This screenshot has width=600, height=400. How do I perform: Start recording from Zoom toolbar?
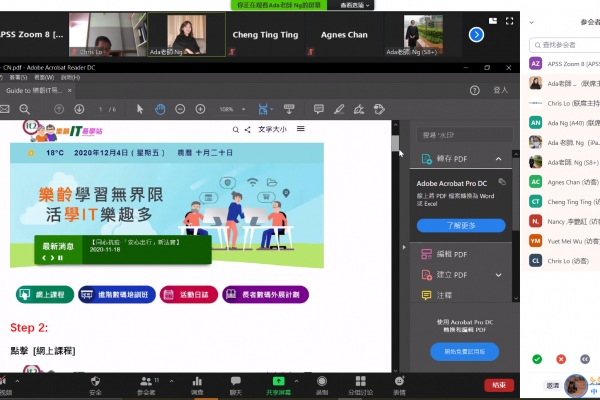point(322,385)
